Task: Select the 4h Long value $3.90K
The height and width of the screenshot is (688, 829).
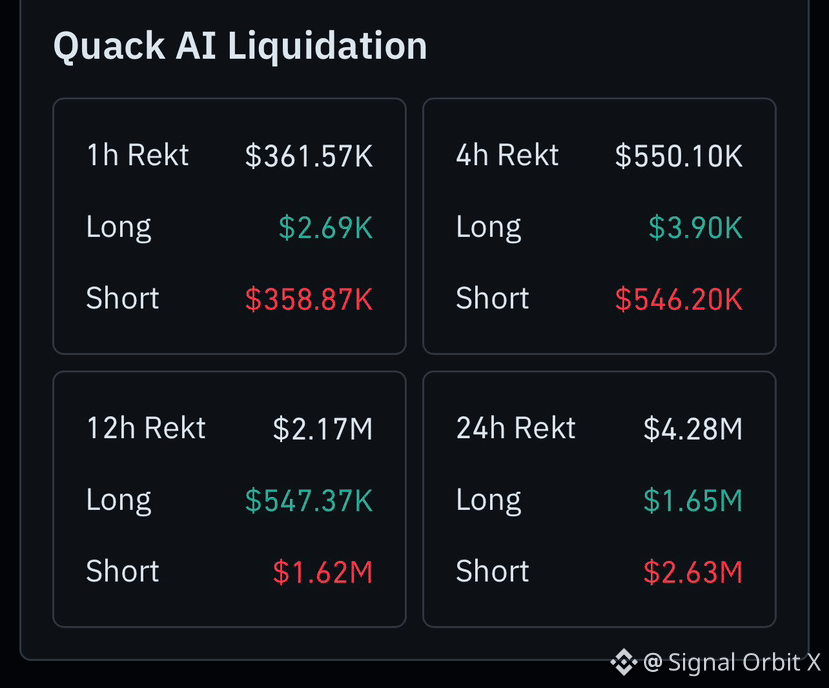Action: (x=696, y=227)
